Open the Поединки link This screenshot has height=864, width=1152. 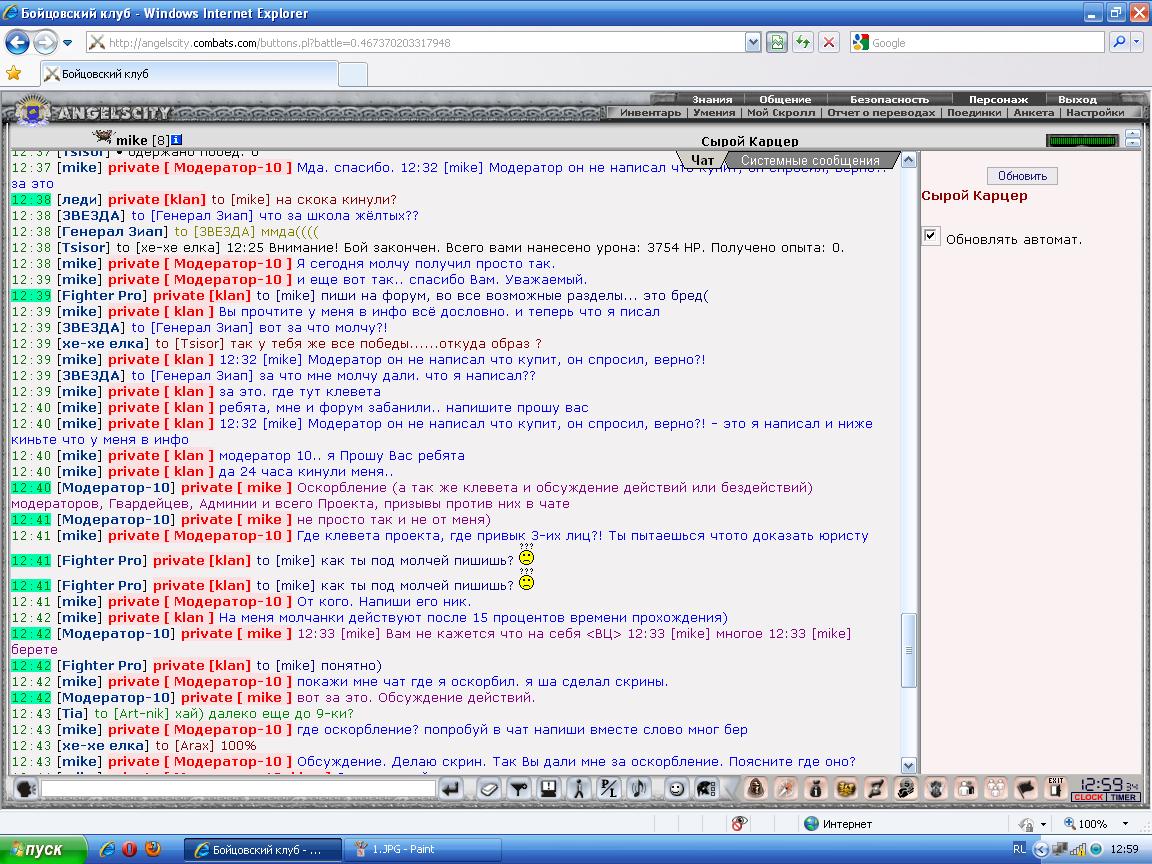tap(973, 112)
